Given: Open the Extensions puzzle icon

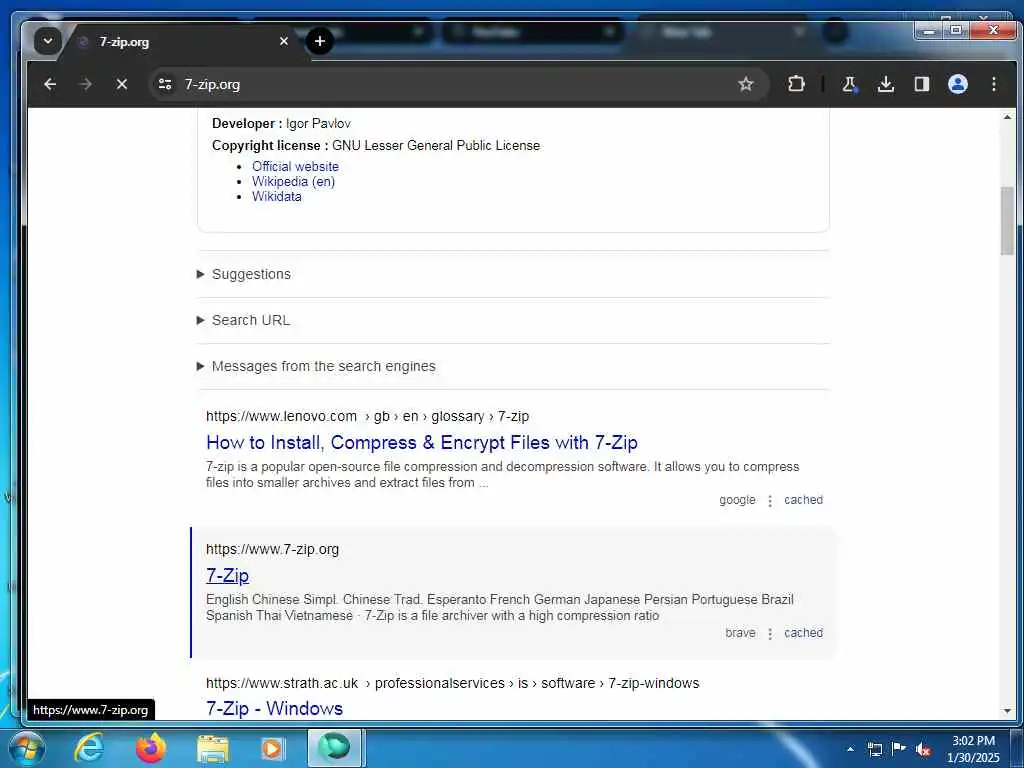Looking at the screenshot, I should [x=796, y=84].
